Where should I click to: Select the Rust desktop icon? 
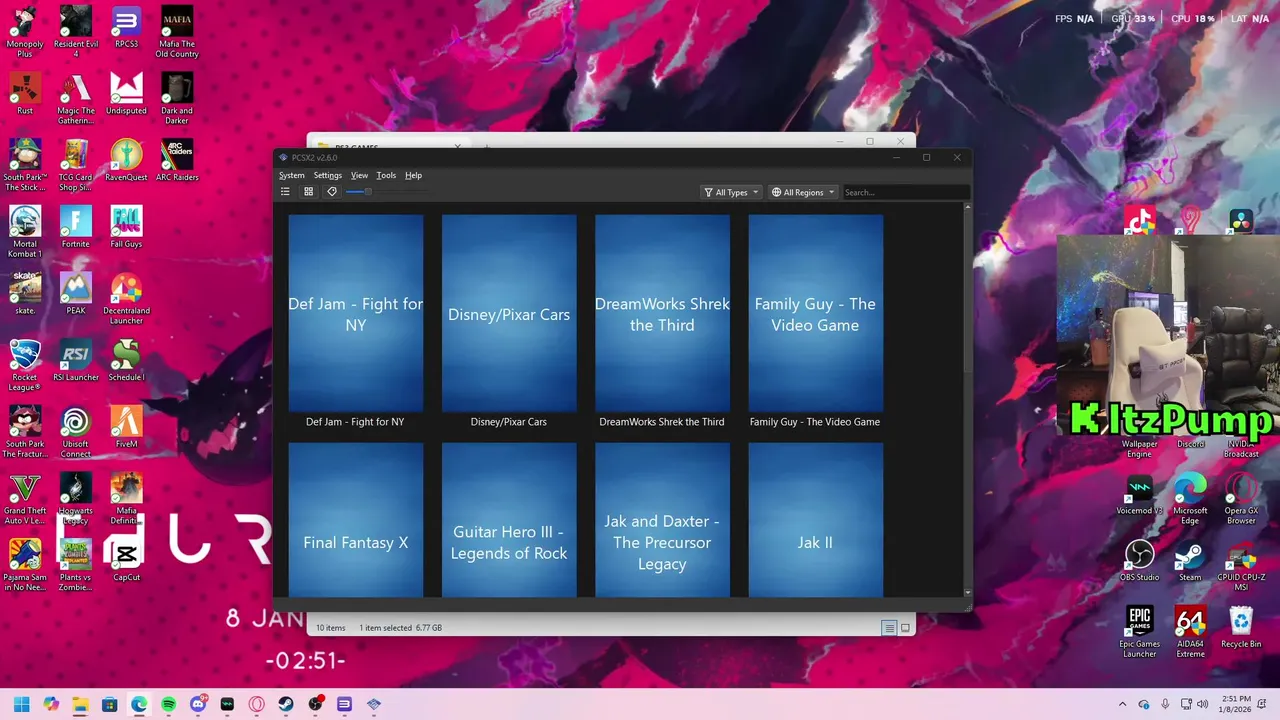(25, 94)
